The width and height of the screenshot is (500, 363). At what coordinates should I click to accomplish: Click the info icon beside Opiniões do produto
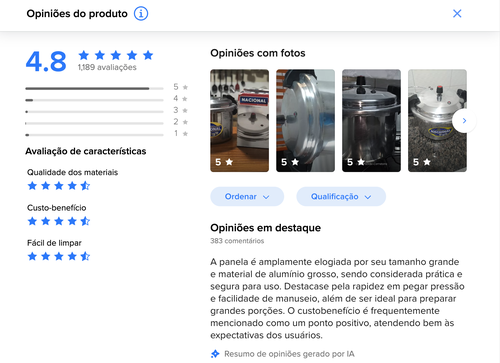click(141, 14)
